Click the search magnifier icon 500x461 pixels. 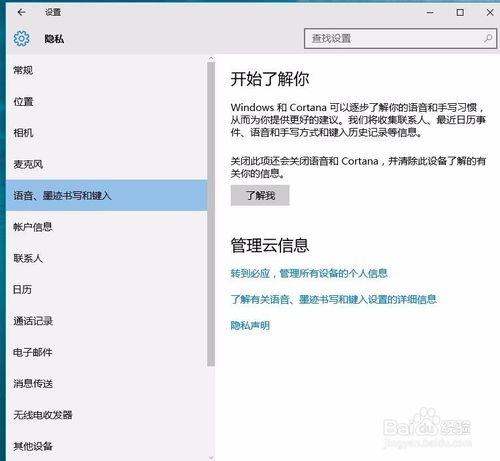click(488, 38)
